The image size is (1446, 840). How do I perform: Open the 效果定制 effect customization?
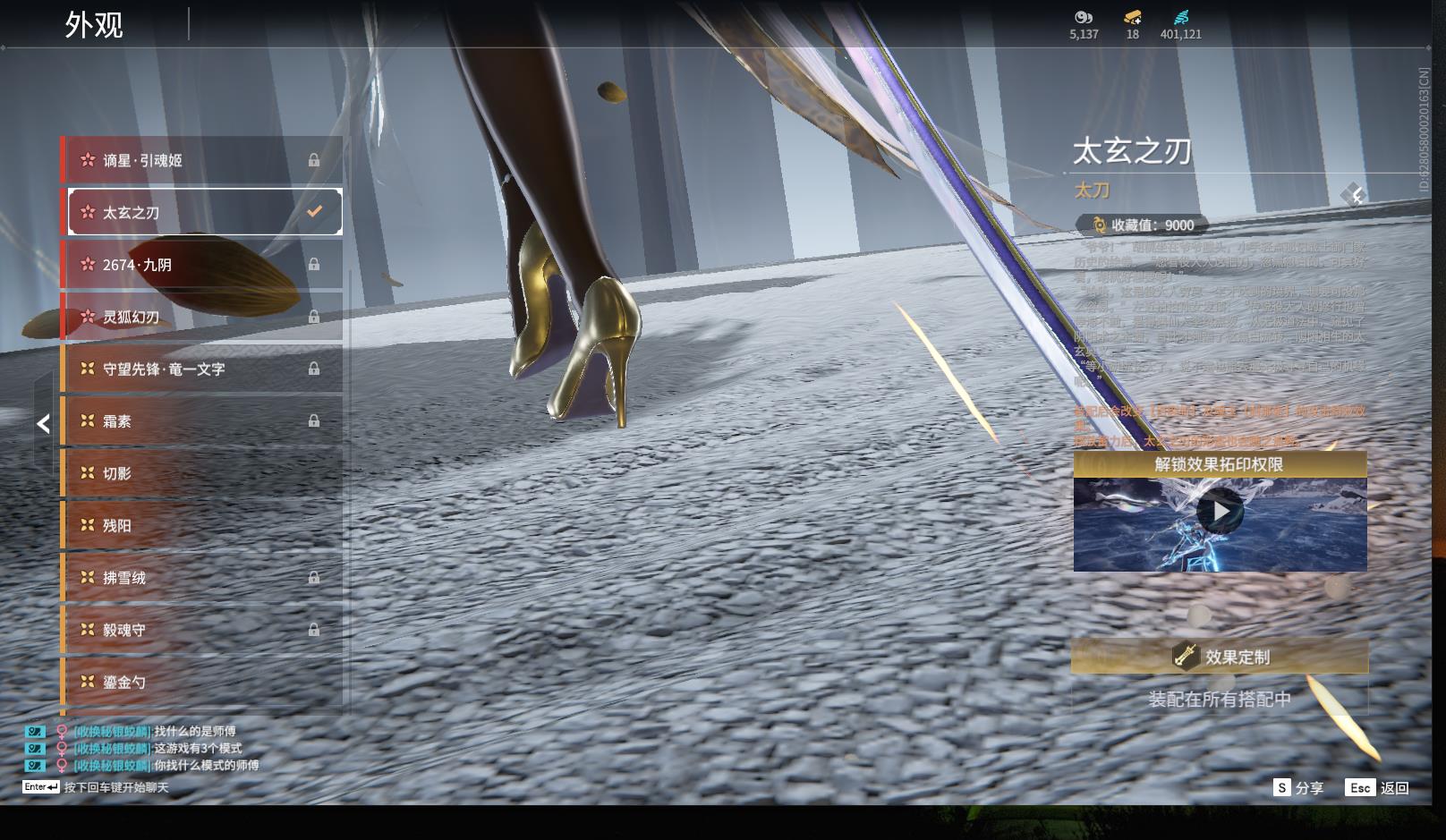pos(1219,657)
